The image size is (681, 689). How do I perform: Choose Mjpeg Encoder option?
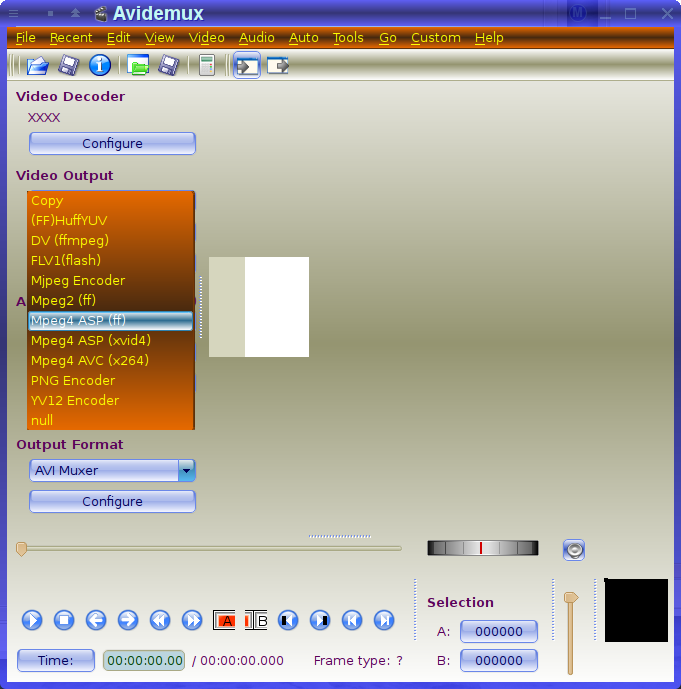click(111, 281)
